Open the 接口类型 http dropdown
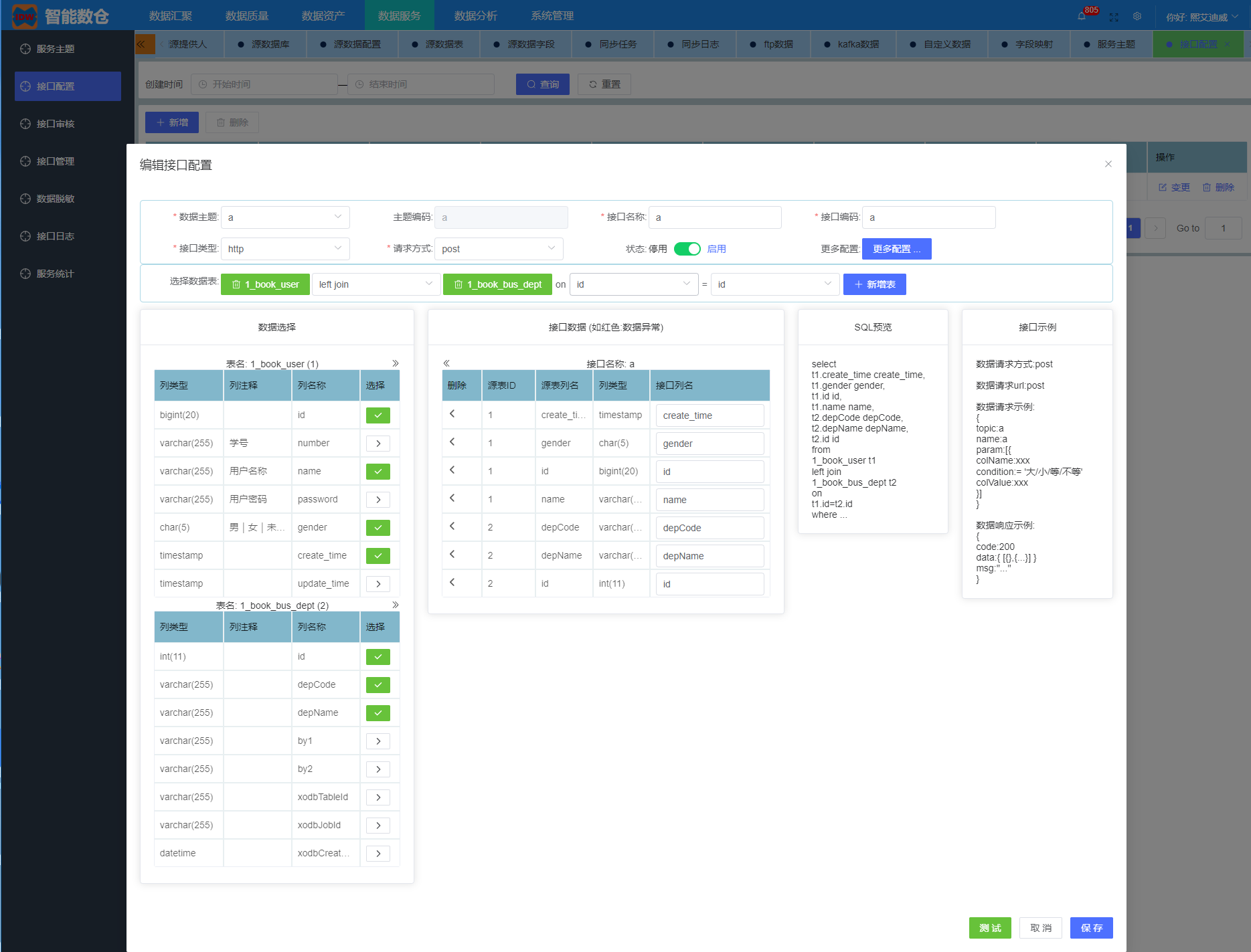The image size is (1251, 952). tap(285, 249)
